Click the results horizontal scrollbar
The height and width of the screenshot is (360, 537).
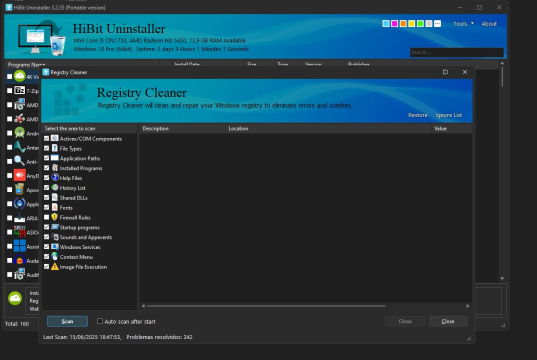(x=266, y=306)
